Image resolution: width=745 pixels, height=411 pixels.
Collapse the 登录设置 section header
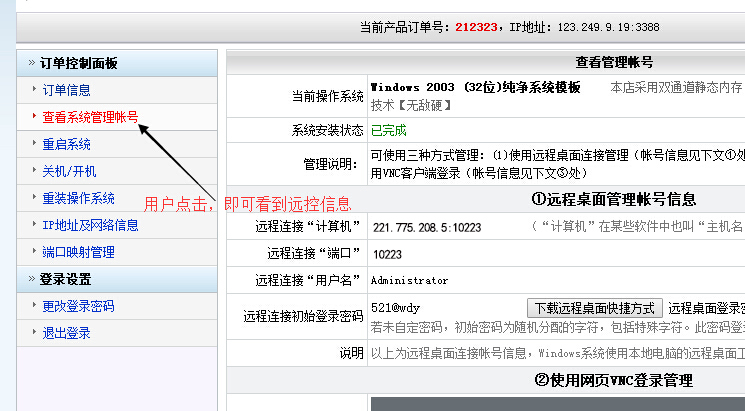pos(66,279)
